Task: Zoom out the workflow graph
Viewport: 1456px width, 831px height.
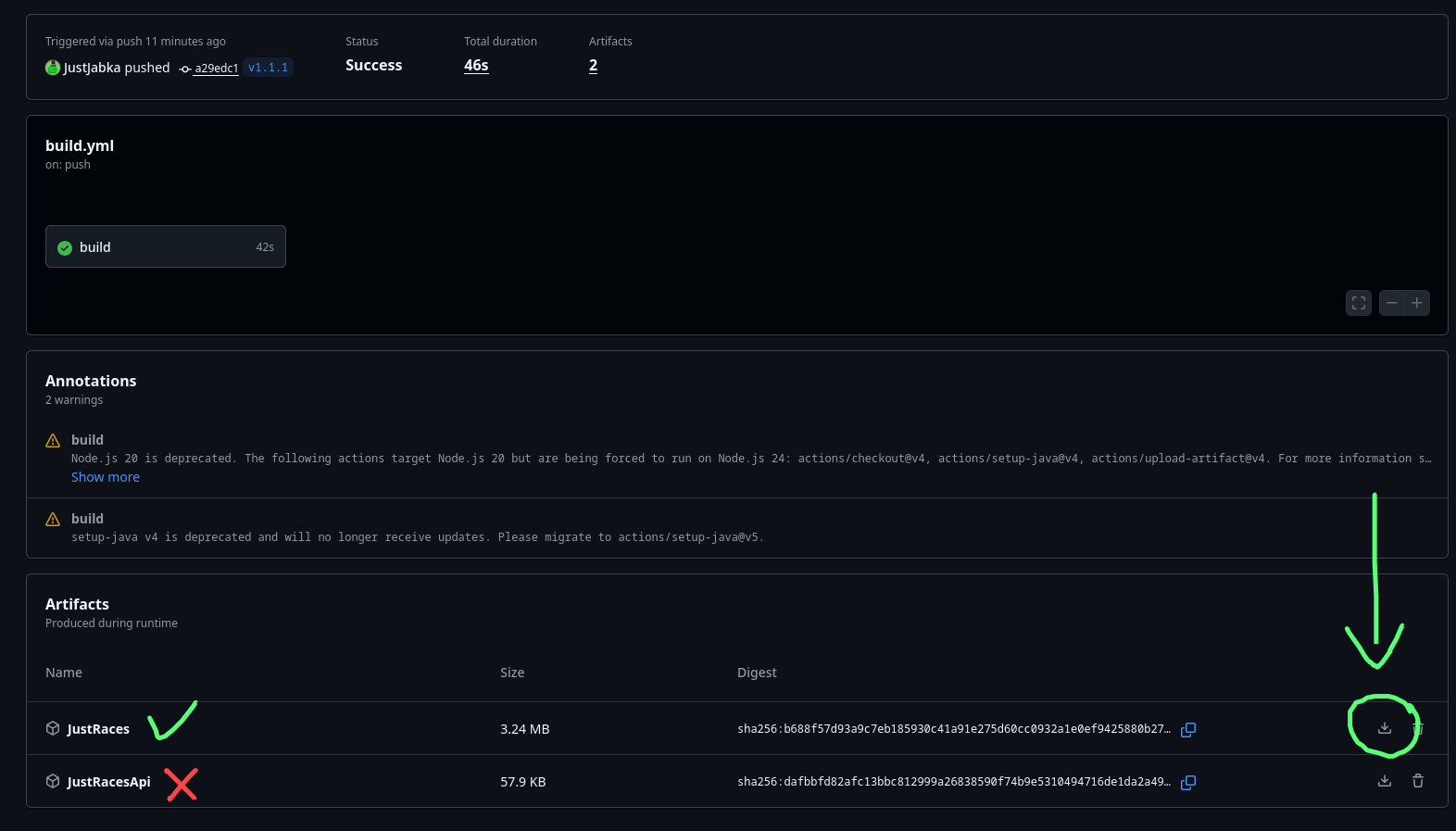Action: coord(1391,303)
